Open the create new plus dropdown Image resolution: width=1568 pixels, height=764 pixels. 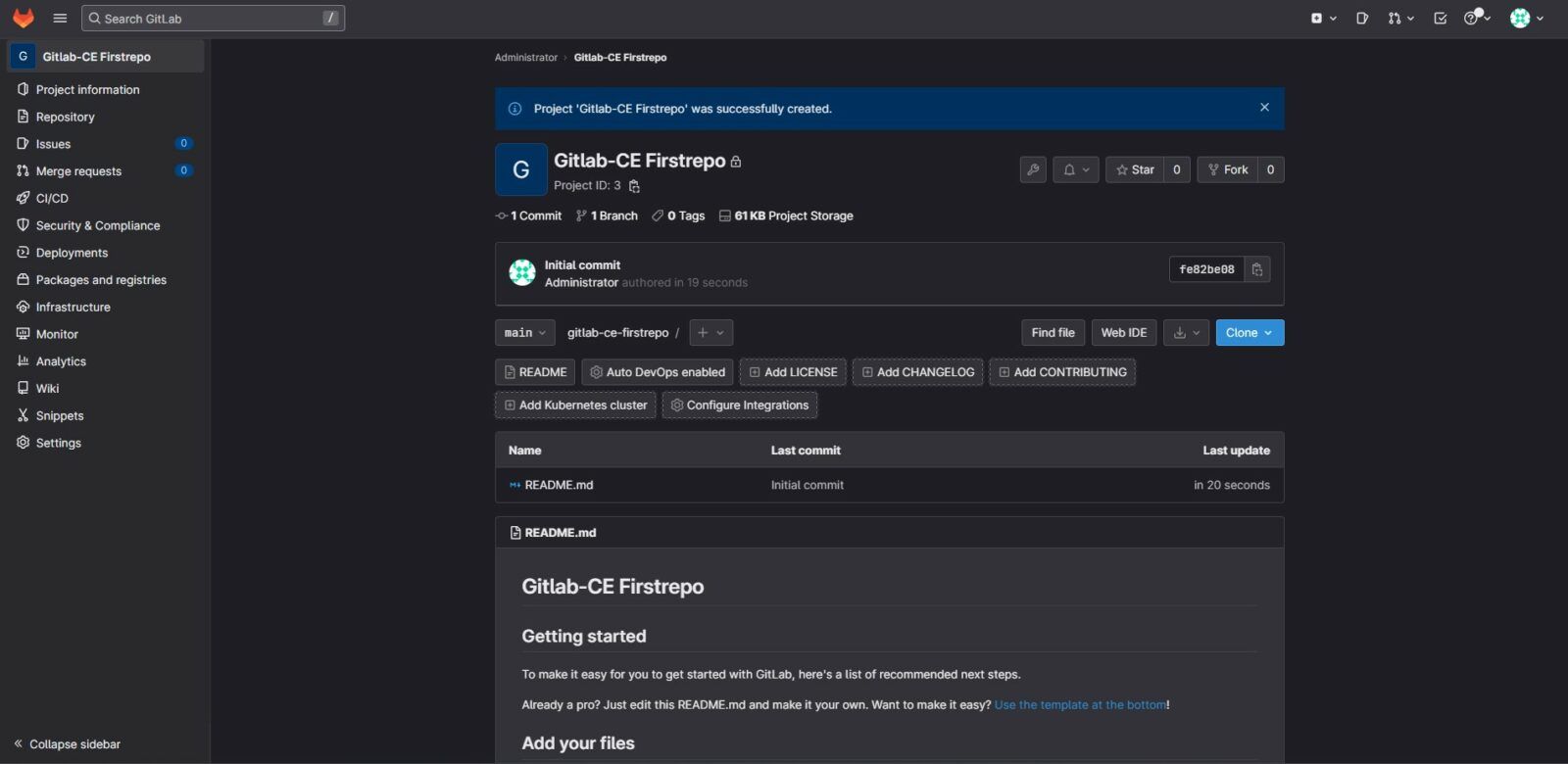pos(1323,19)
